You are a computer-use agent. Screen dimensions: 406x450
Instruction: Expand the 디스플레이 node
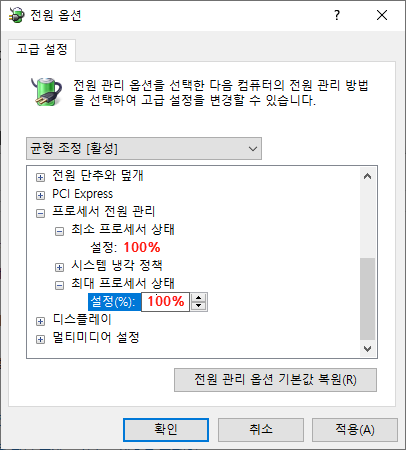(40, 321)
